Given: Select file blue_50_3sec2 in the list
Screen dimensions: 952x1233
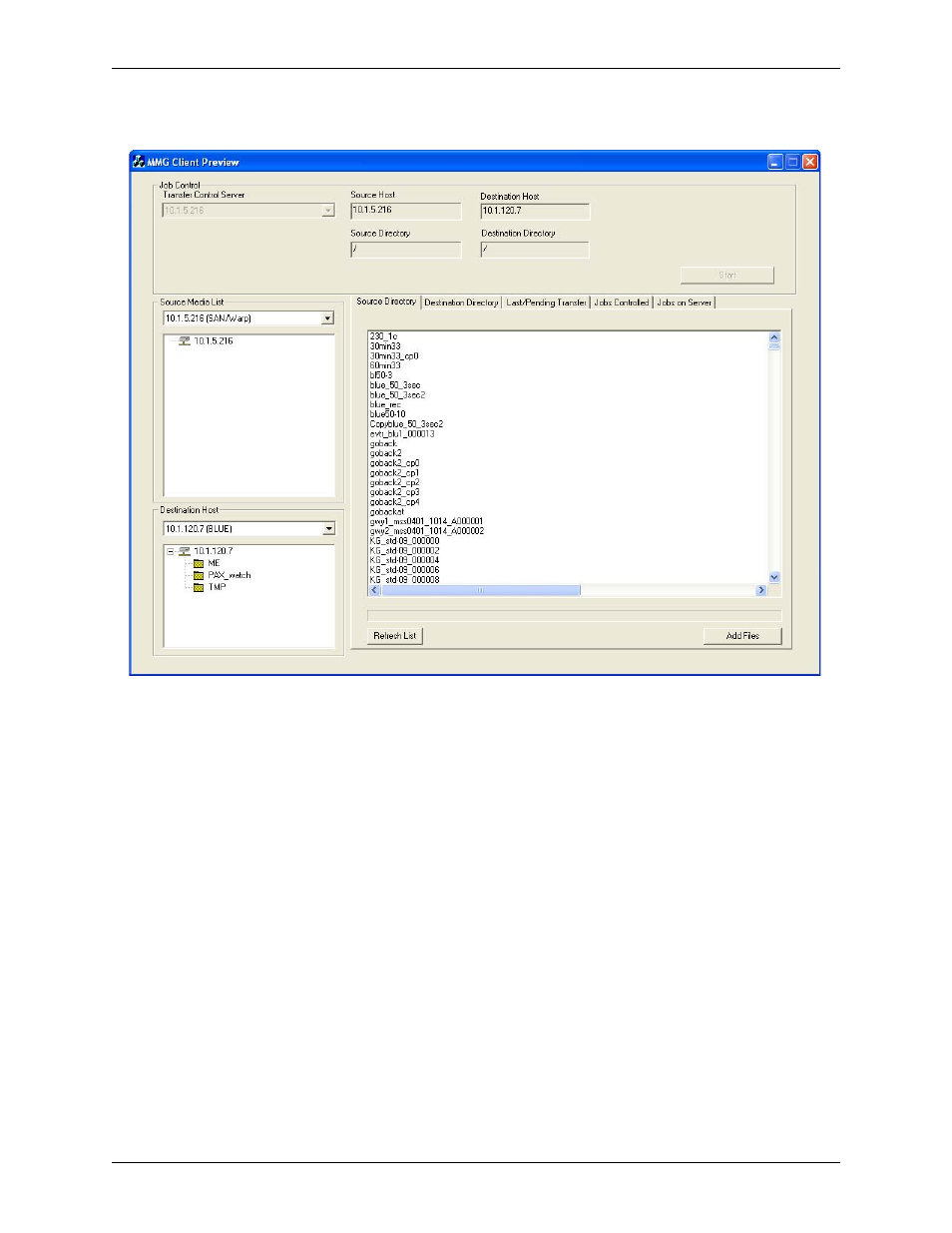Looking at the screenshot, I should [x=397, y=395].
